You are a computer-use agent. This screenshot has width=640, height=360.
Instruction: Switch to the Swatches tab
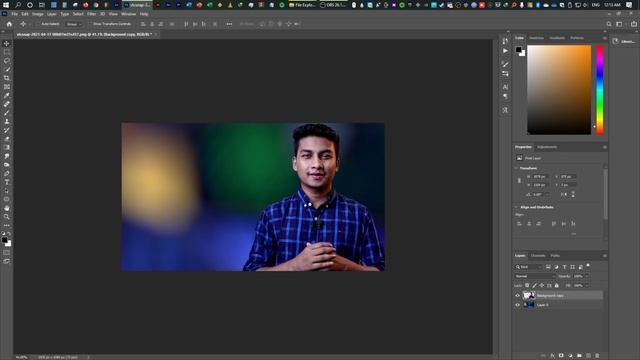(x=536, y=38)
